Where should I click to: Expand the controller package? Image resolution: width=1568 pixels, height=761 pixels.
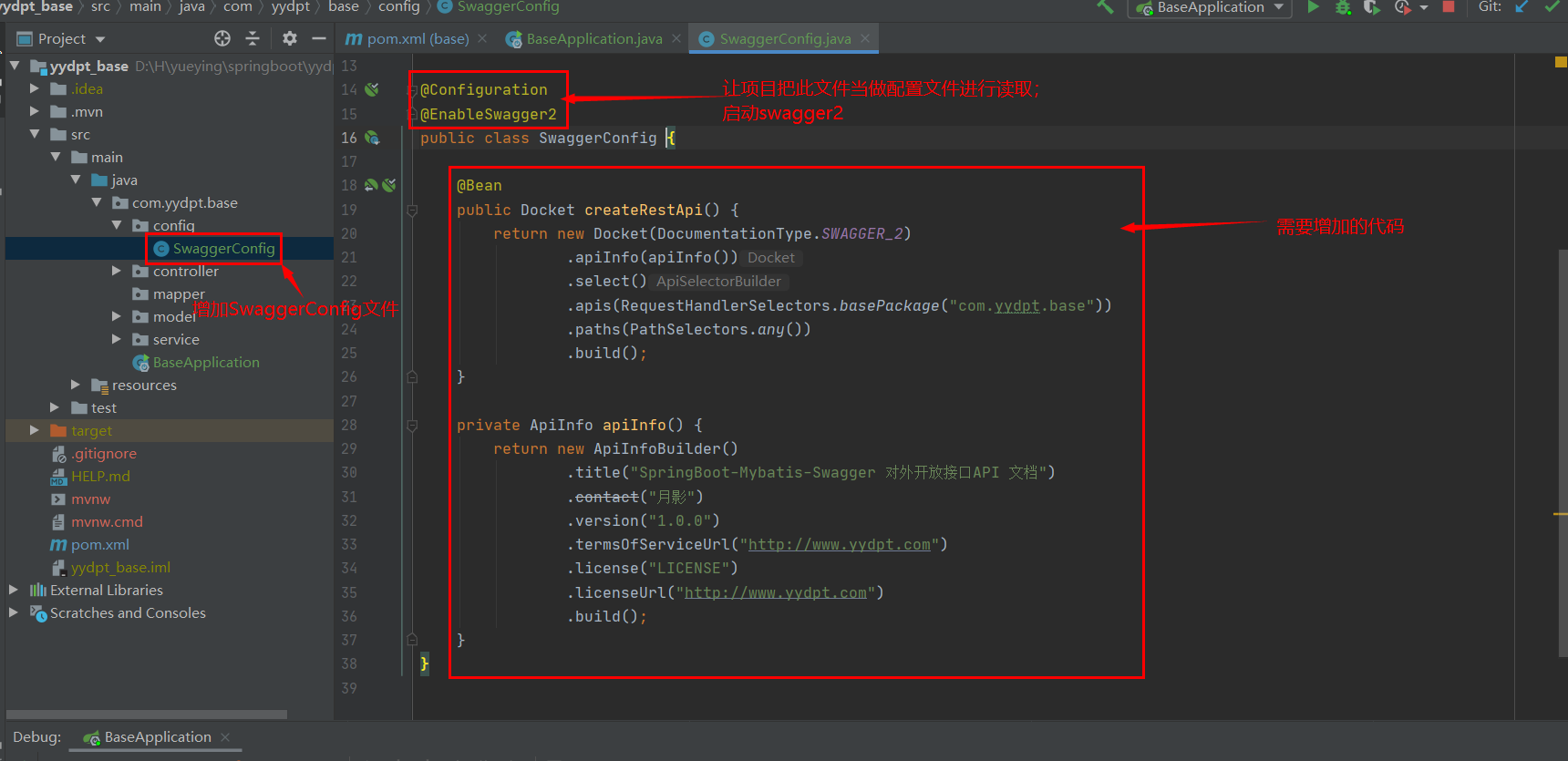pyautogui.click(x=117, y=271)
